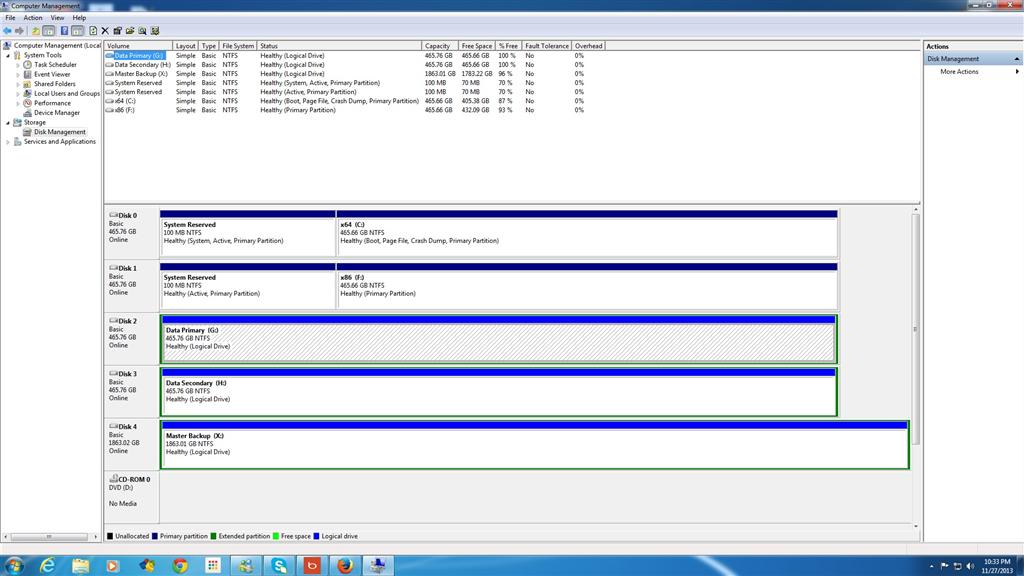Select the Data Primary (G:) partition on Disk 2
Image resolution: width=1024 pixels, height=576 pixels.
[499, 339]
